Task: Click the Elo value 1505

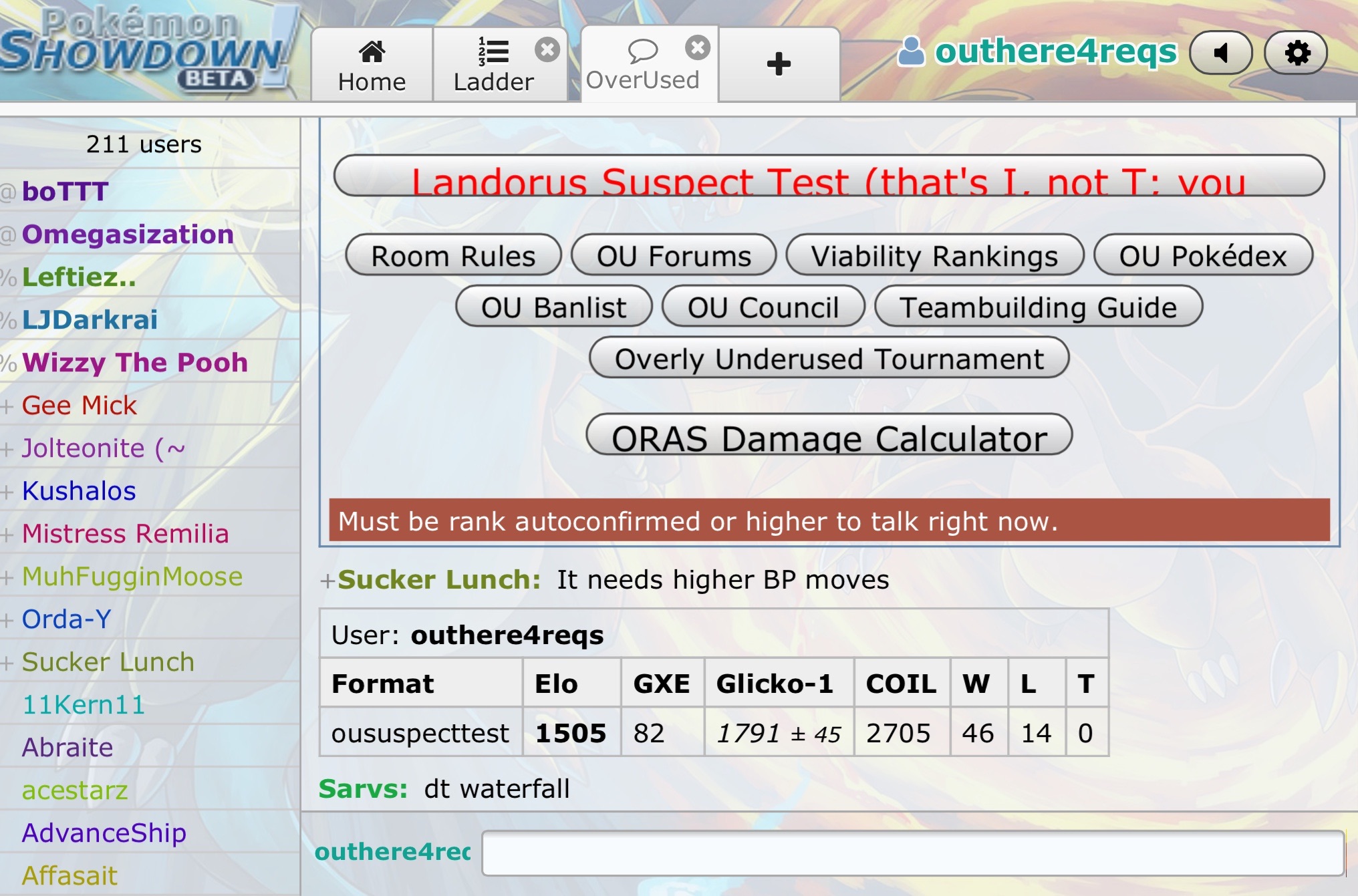Action: (x=571, y=733)
